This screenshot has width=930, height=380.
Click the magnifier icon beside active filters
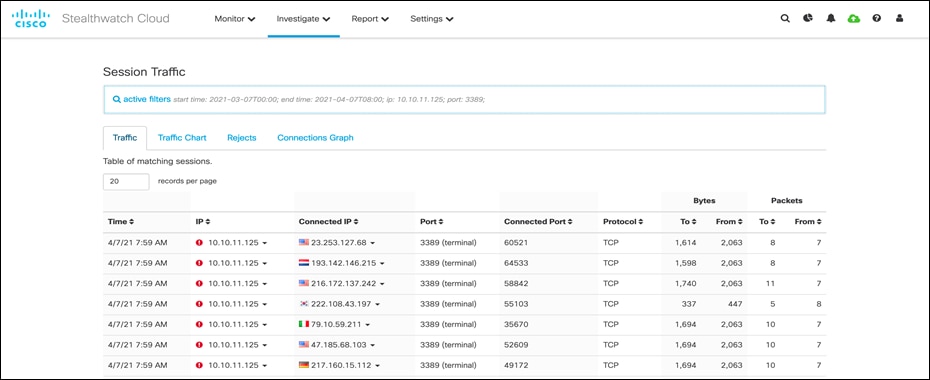coord(117,99)
